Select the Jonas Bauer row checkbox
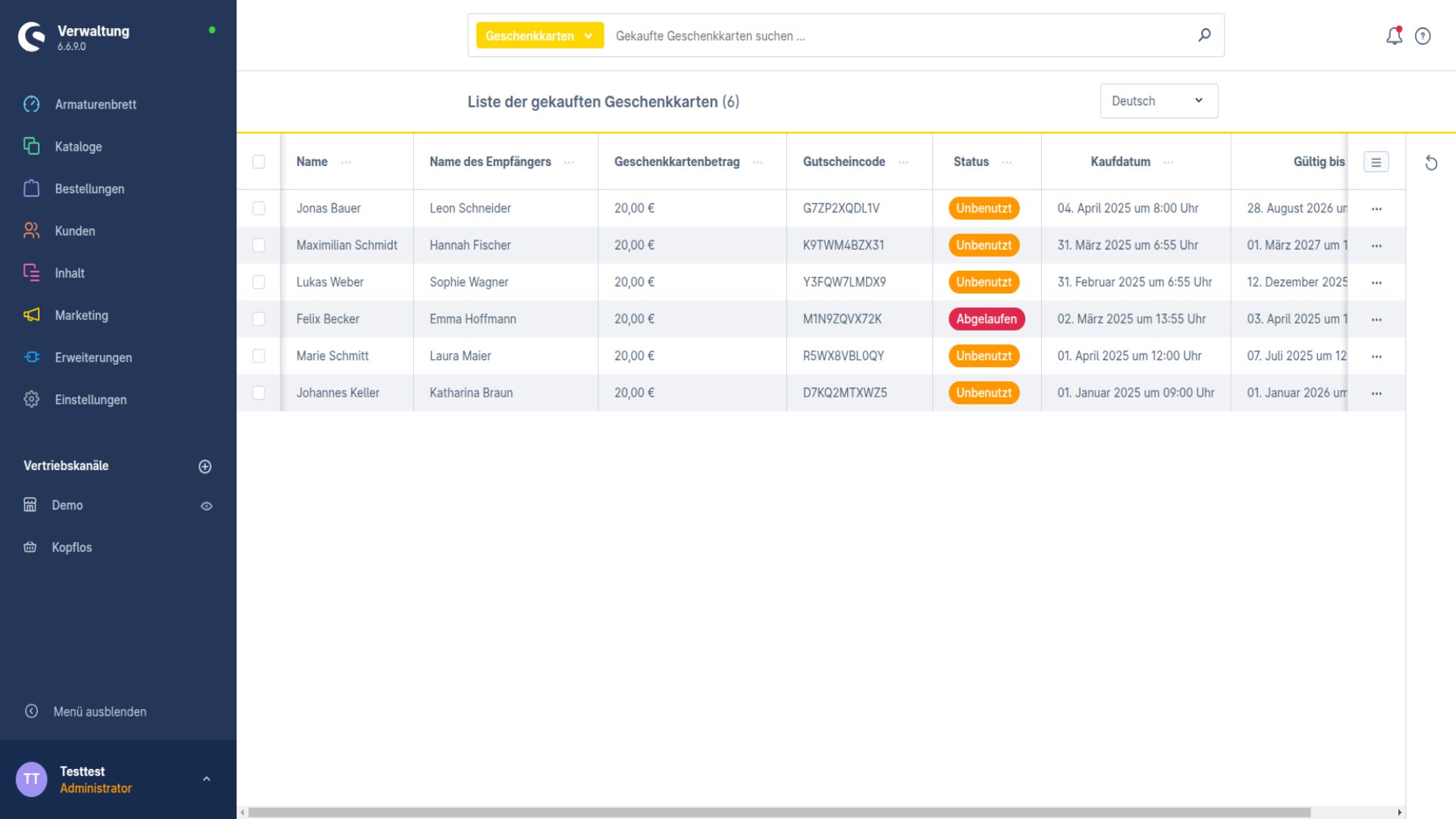1456x819 pixels. 259,208
